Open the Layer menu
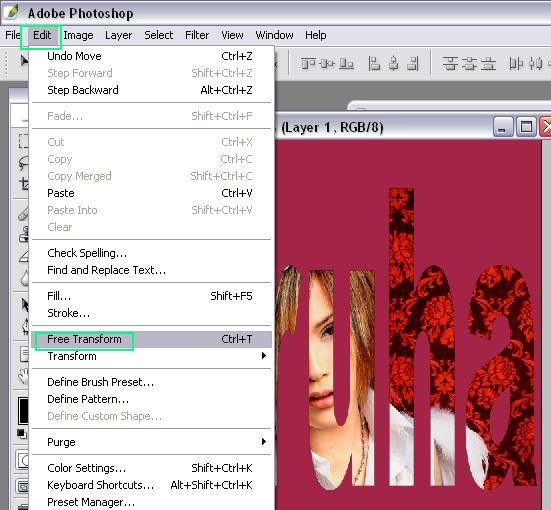This screenshot has width=551, height=510. pyautogui.click(x=118, y=35)
